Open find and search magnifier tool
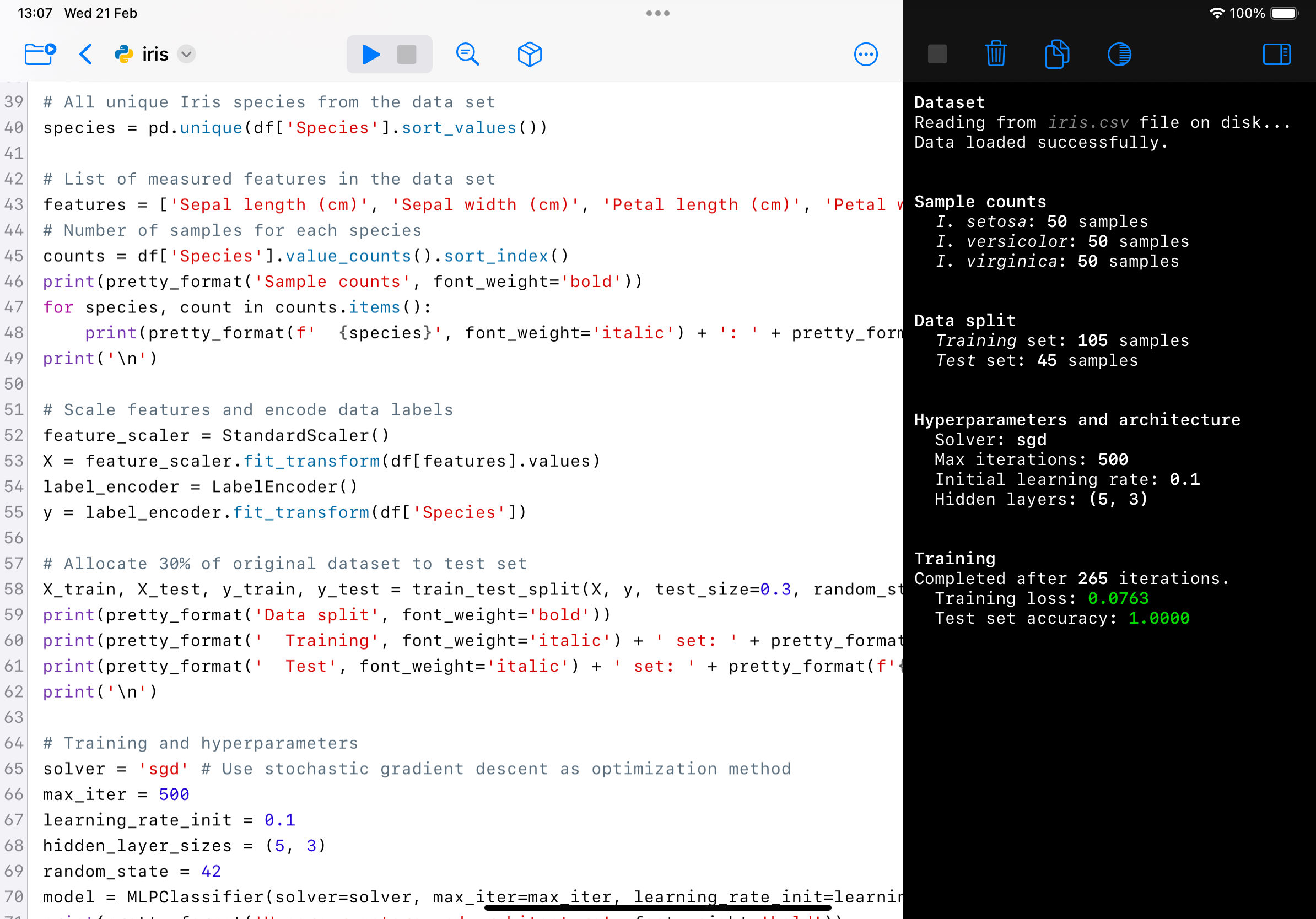The width and height of the screenshot is (1316, 919). (467, 55)
